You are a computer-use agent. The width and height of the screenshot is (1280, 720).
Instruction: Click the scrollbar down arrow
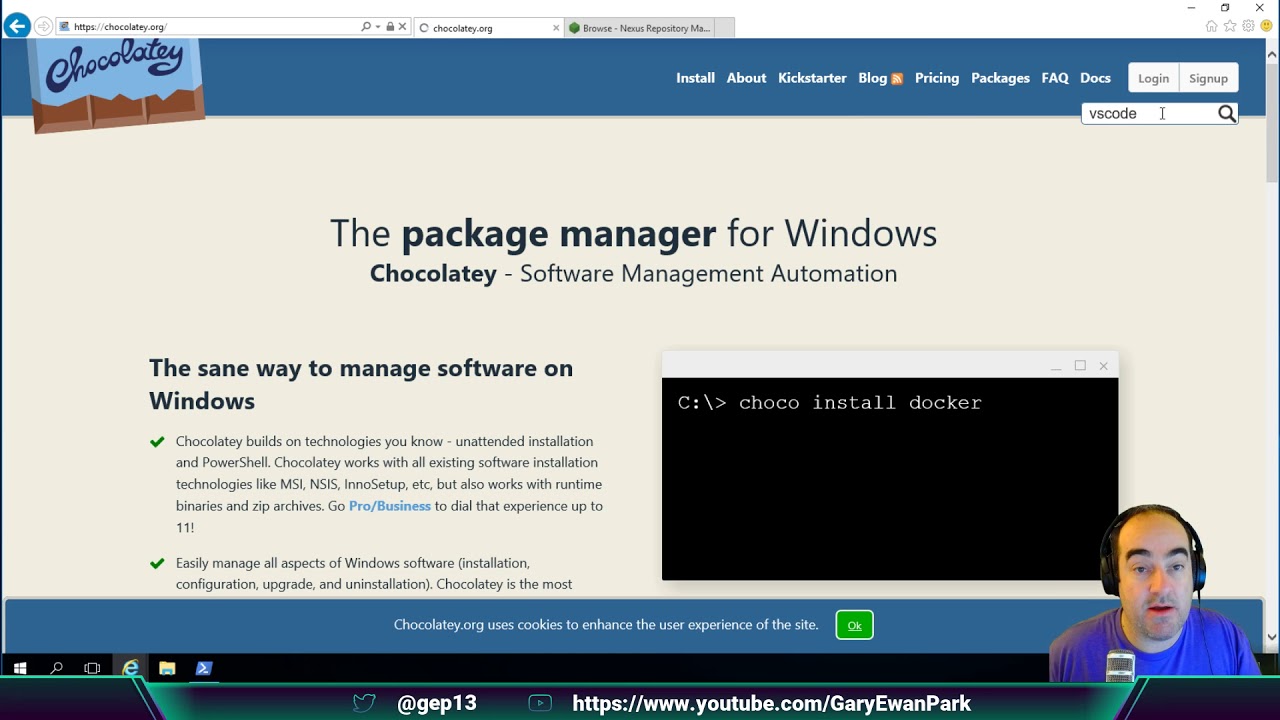(x=1272, y=636)
